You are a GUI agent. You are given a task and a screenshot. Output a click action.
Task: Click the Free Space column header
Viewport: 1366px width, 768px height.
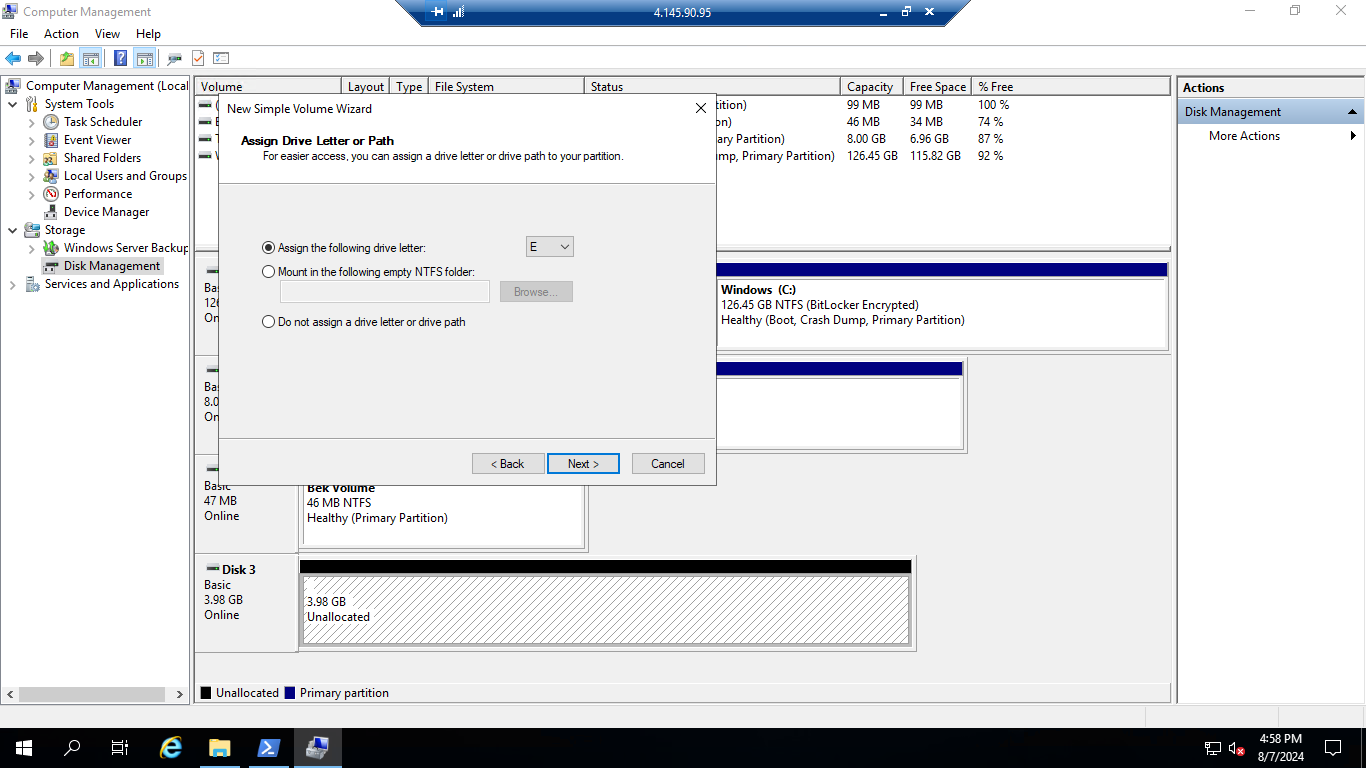point(938,87)
